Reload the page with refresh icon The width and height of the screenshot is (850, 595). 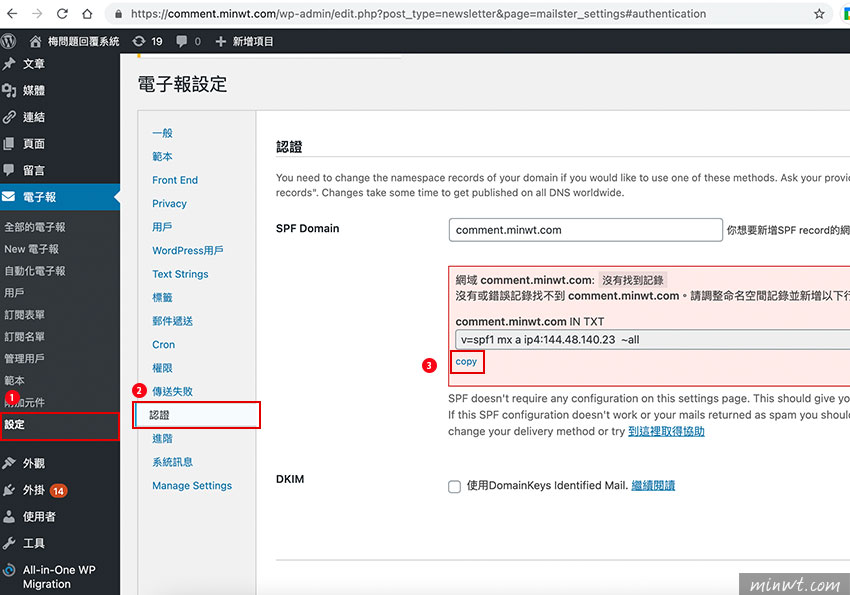62,14
